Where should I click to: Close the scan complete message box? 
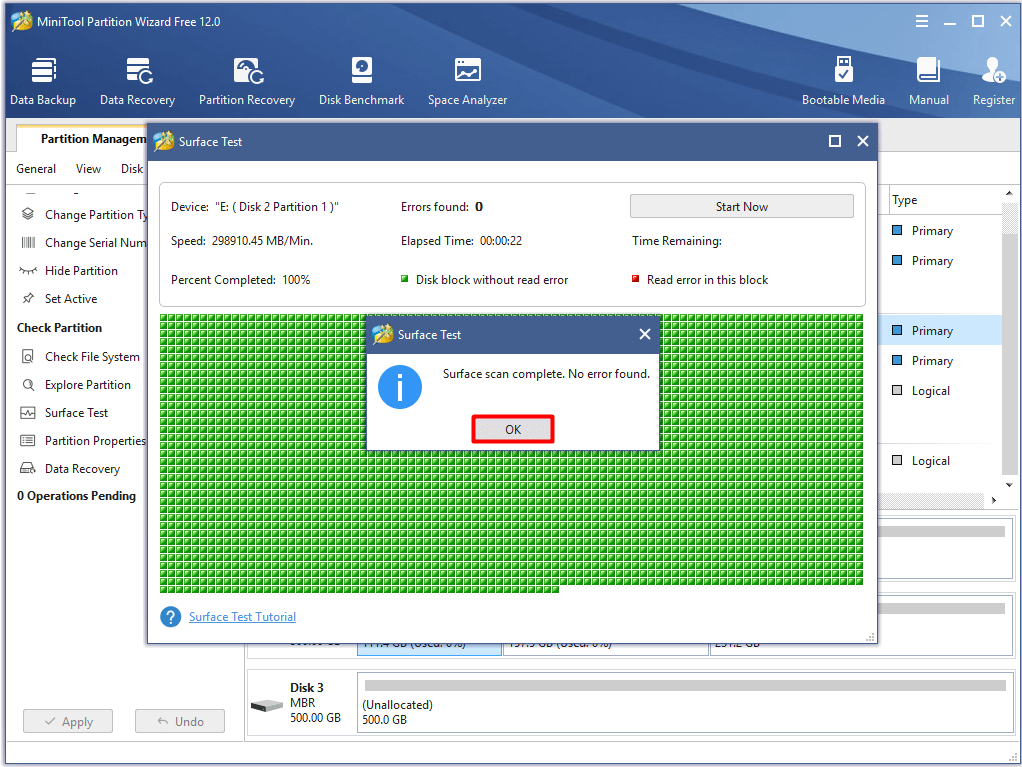point(645,334)
